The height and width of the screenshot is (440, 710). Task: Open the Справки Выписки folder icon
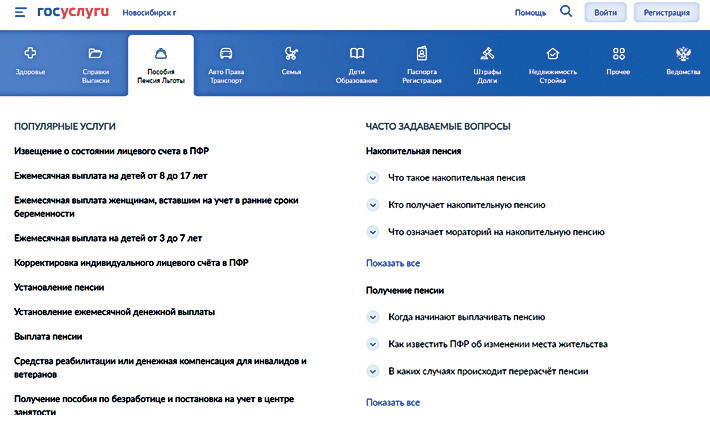[x=95, y=53]
